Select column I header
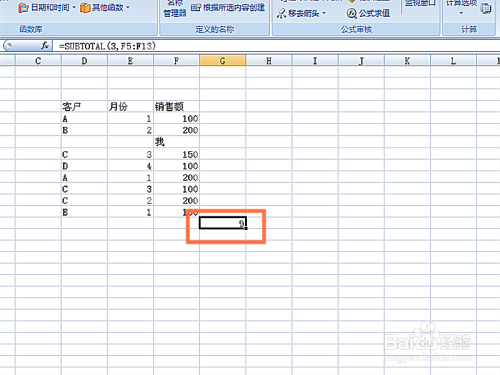The image size is (500, 375). [315, 61]
